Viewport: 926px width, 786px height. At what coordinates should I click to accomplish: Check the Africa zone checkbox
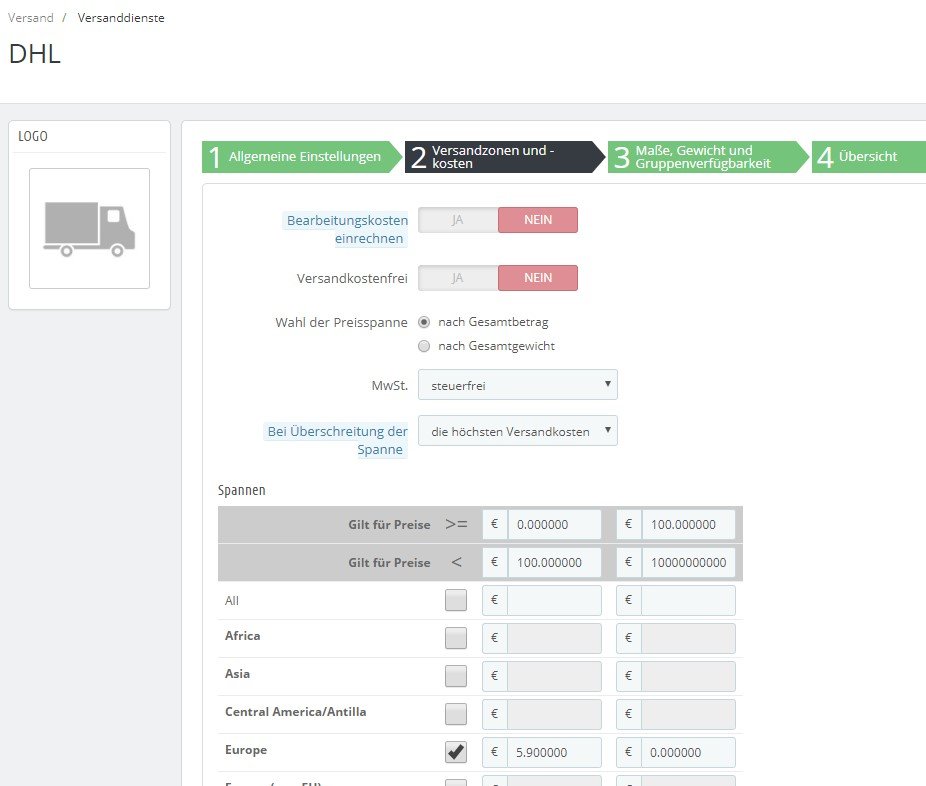(x=456, y=638)
